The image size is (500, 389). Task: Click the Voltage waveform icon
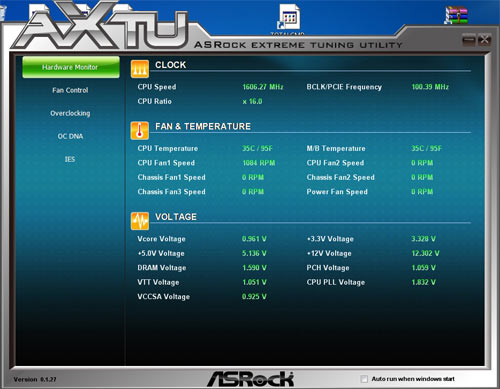pos(140,221)
